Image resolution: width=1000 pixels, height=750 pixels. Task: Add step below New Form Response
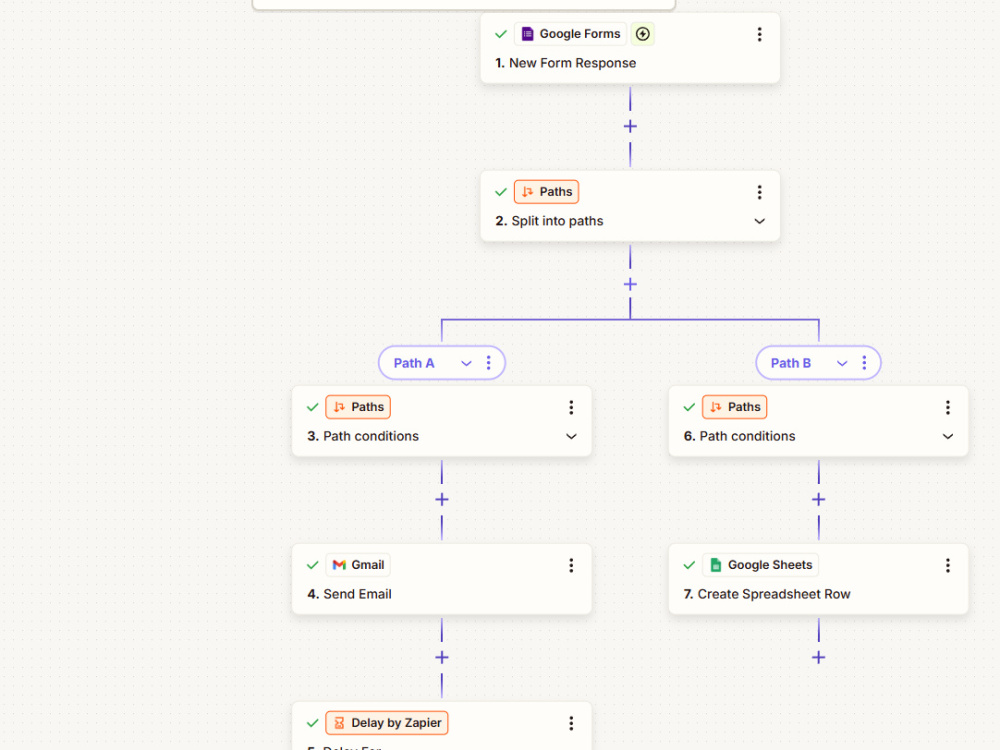click(630, 126)
